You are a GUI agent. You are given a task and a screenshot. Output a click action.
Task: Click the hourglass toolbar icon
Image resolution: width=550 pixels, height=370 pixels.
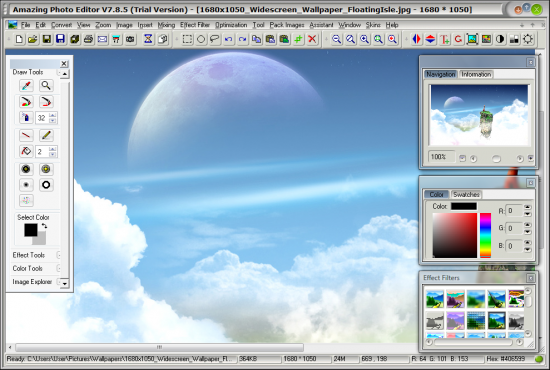point(148,39)
